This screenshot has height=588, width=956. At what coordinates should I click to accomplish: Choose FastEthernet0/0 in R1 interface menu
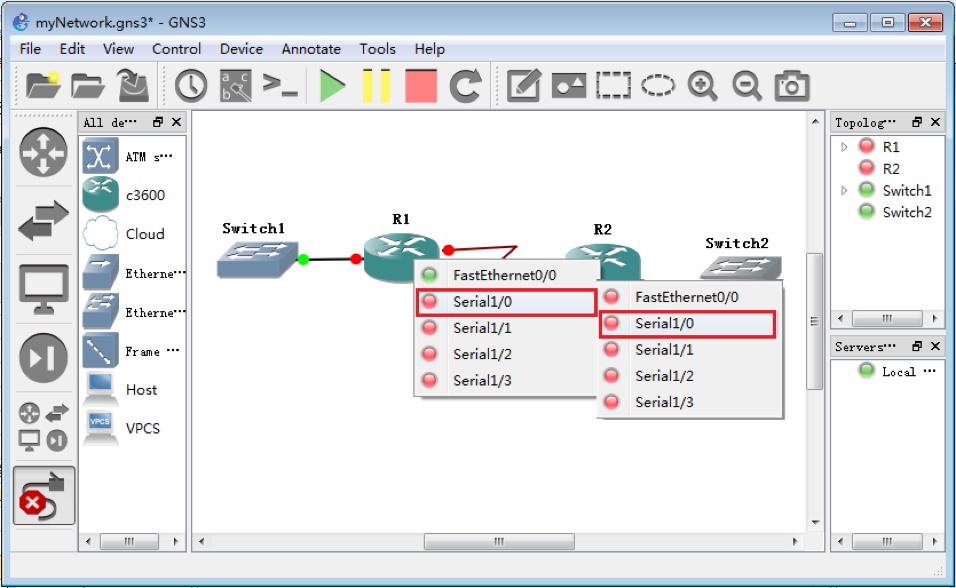coord(505,275)
